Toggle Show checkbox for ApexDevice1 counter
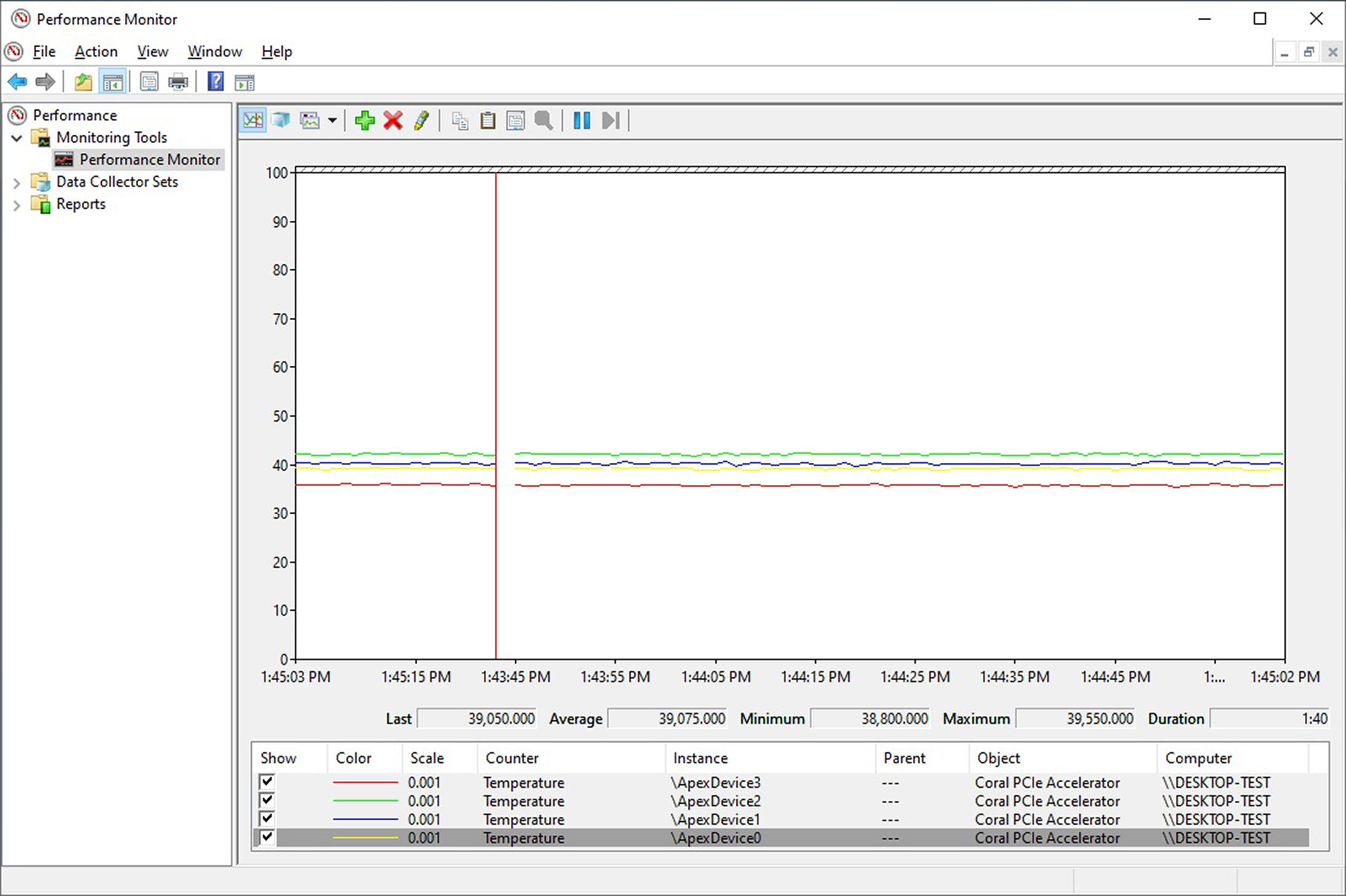1346x896 pixels. pos(267,819)
